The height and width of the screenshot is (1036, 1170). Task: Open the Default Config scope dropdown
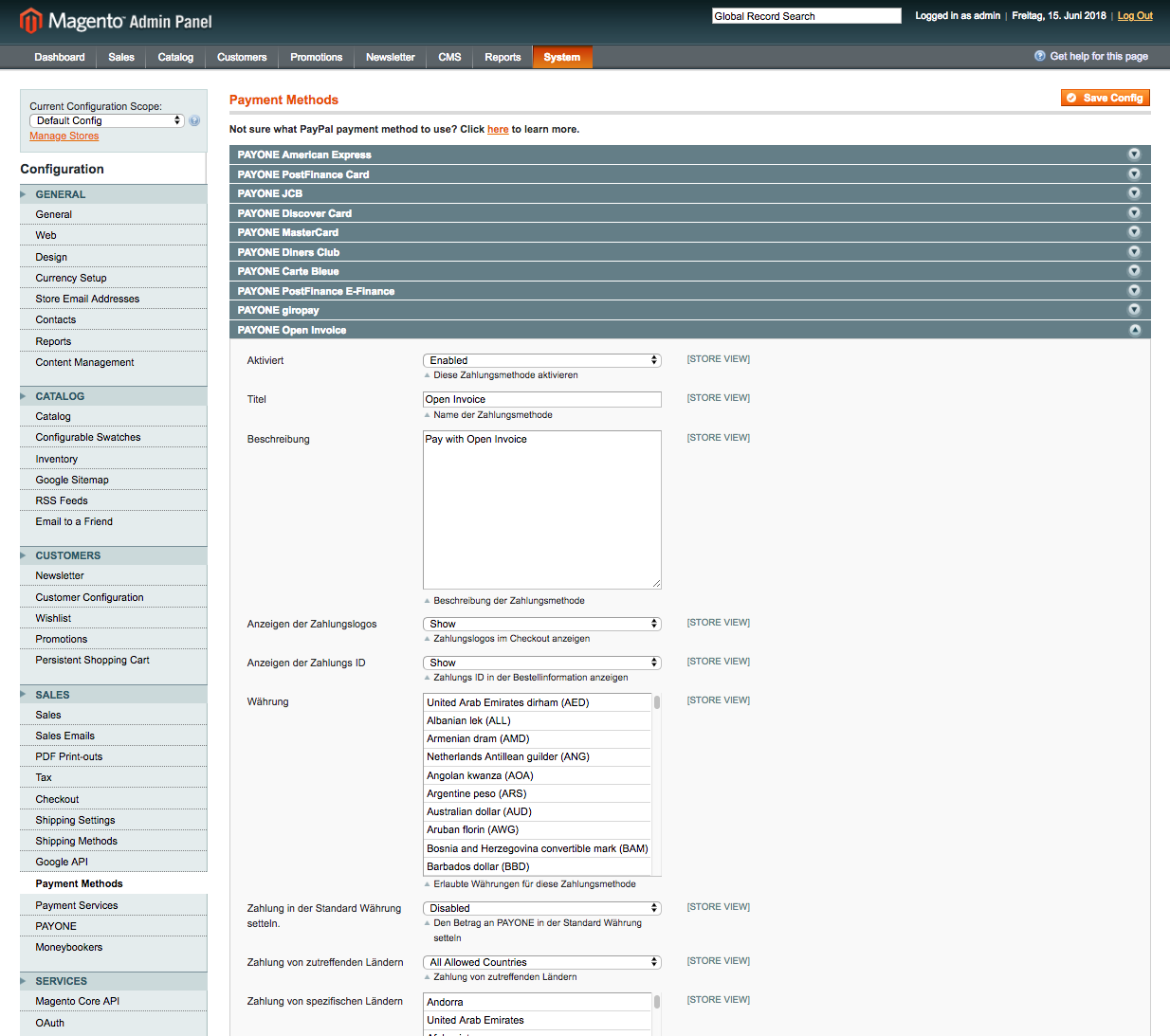pyautogui.click(x=106, y=119)
